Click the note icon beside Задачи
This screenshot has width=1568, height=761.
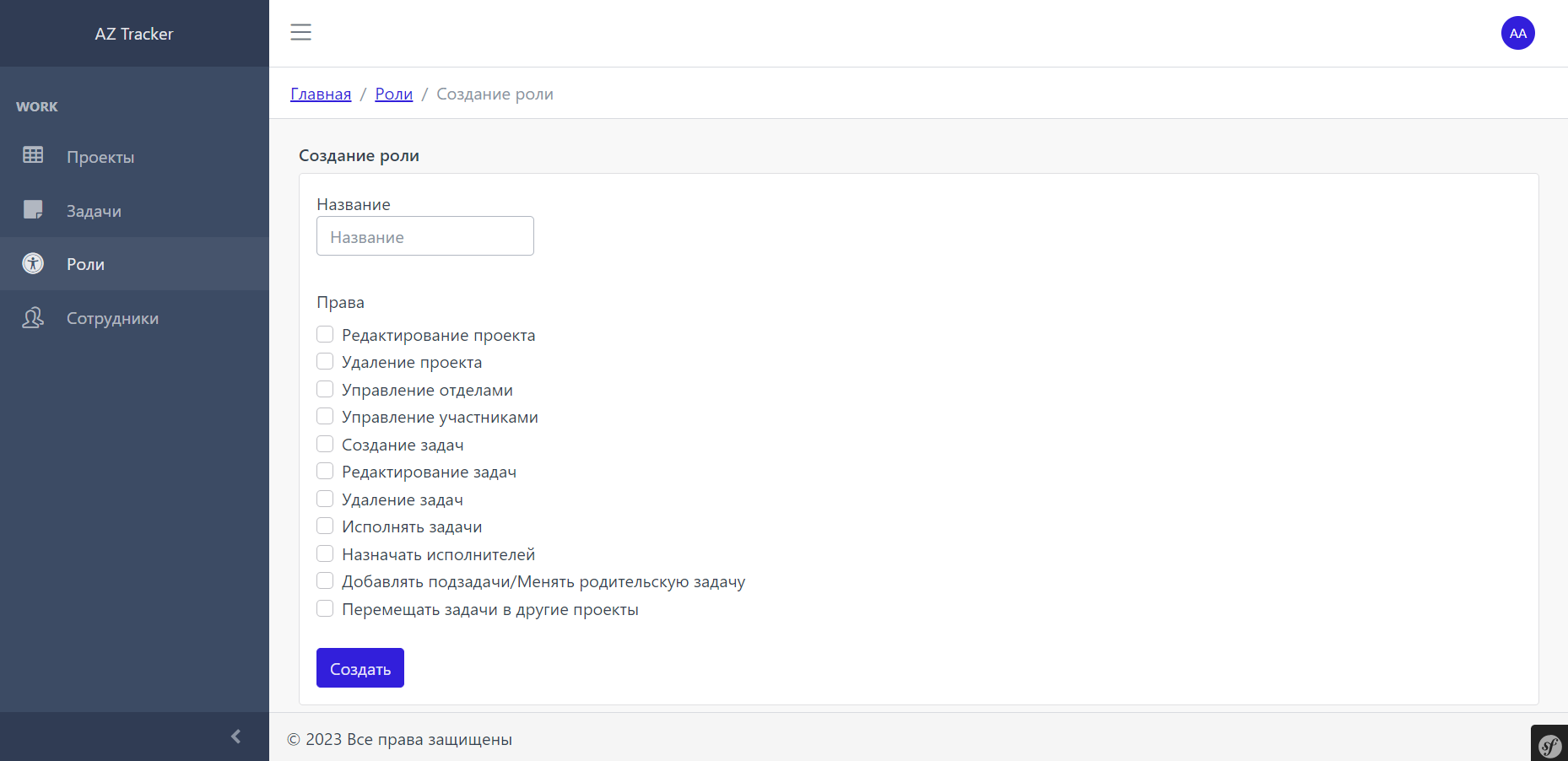tap(33, 210)
